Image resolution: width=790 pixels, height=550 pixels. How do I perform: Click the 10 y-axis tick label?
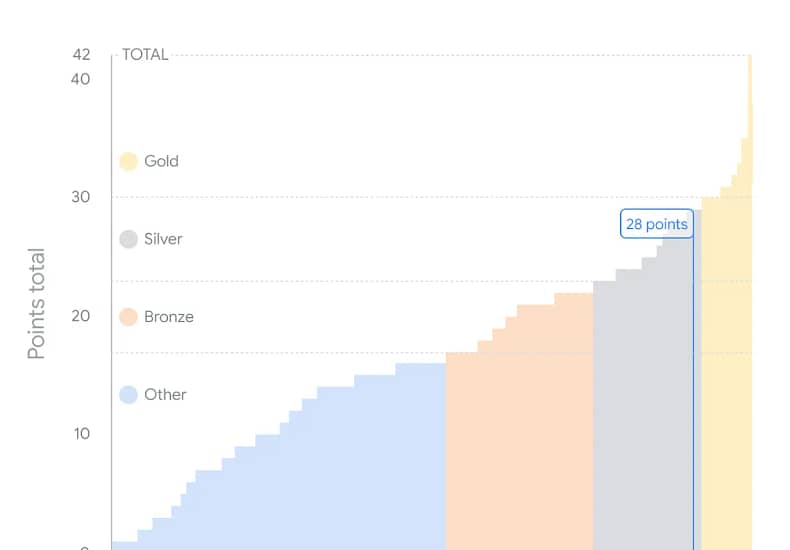pyautogui.click(x=82, y=434)
